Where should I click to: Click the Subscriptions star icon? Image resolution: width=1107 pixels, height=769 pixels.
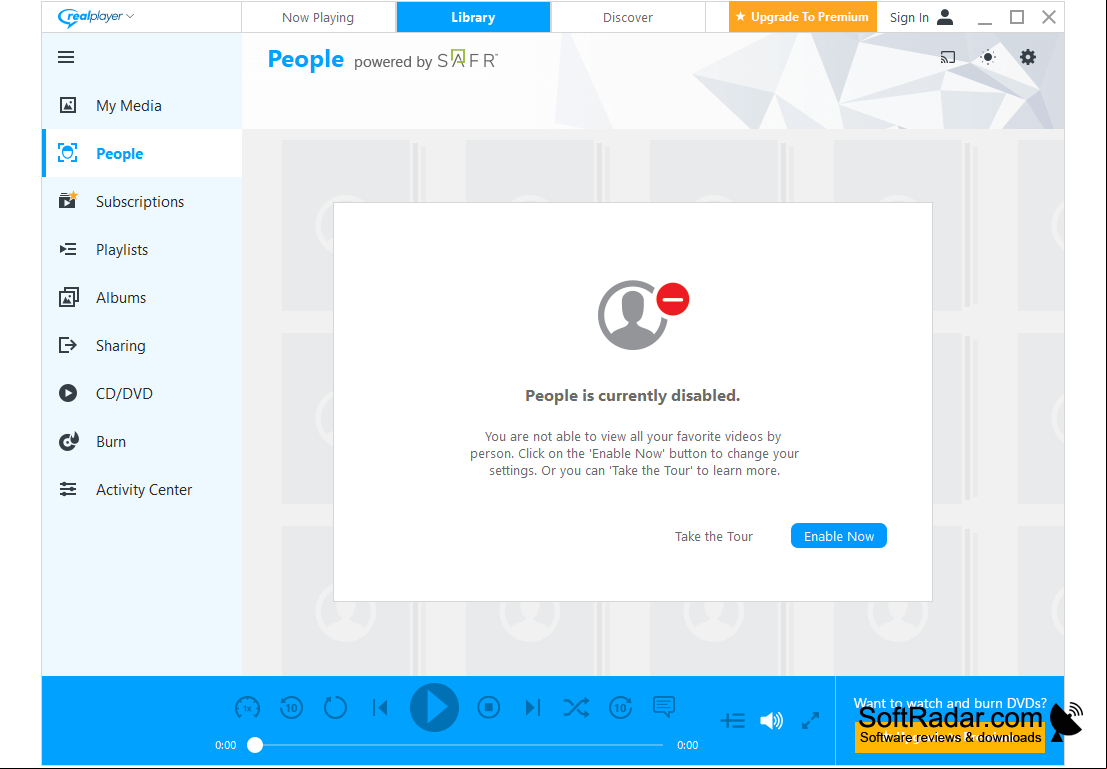[68, 201]
